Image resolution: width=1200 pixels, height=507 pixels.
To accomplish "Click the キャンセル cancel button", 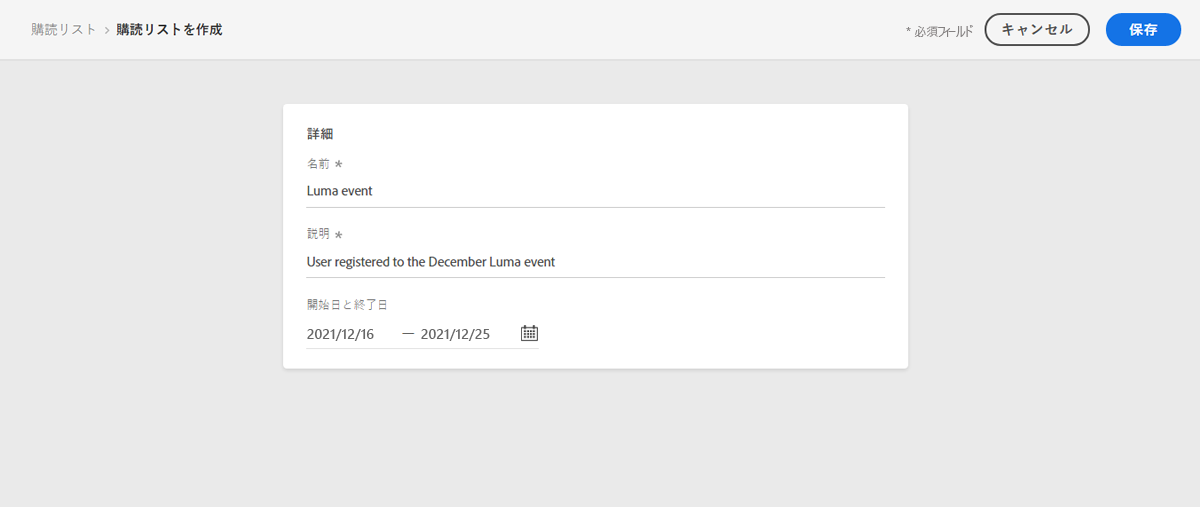I will (1037, 30).
